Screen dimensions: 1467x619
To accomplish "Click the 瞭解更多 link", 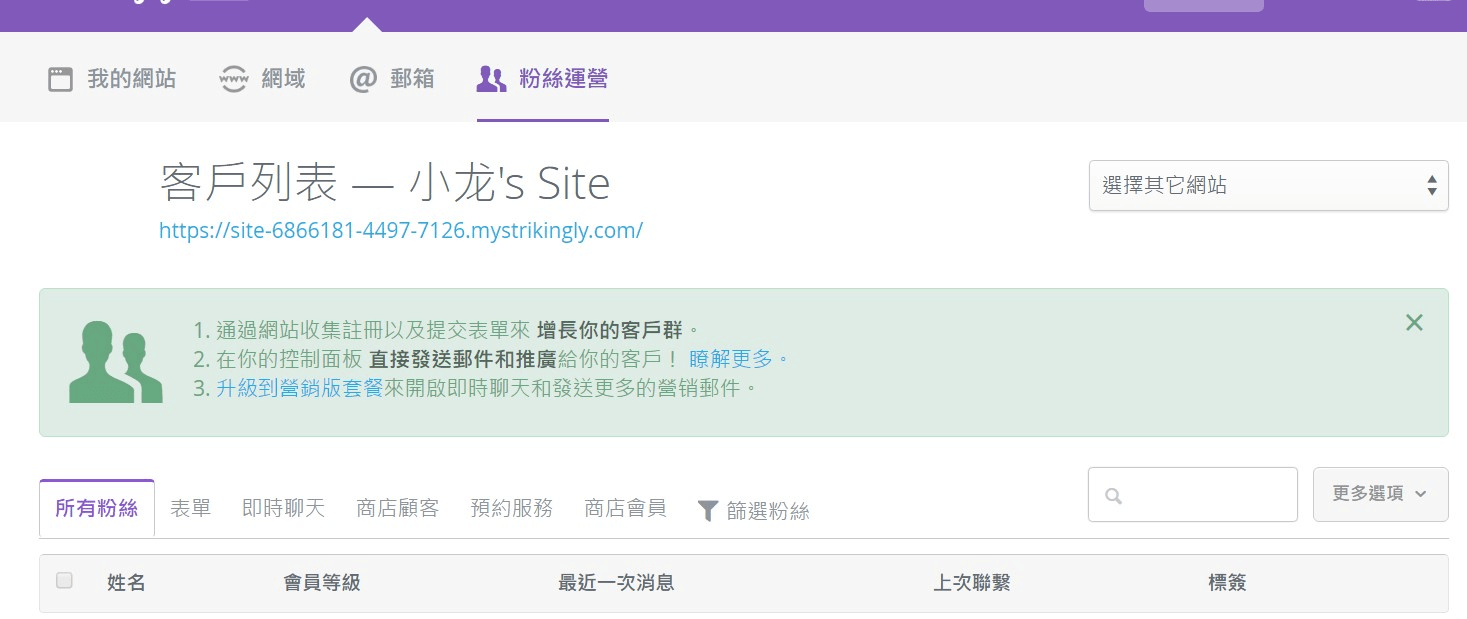I will click(x=738, y=358).
